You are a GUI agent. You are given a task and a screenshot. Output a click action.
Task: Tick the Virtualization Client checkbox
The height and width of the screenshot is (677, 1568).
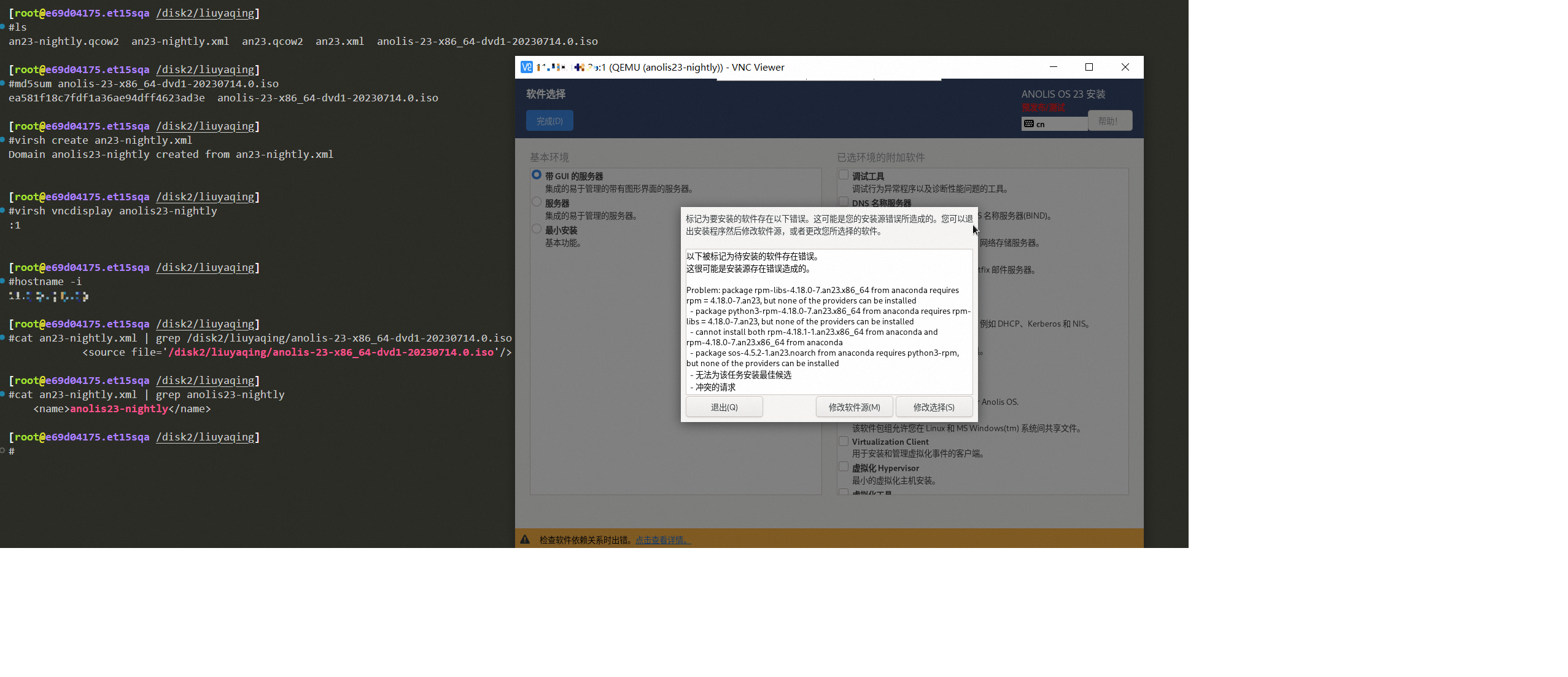[844, 441]
